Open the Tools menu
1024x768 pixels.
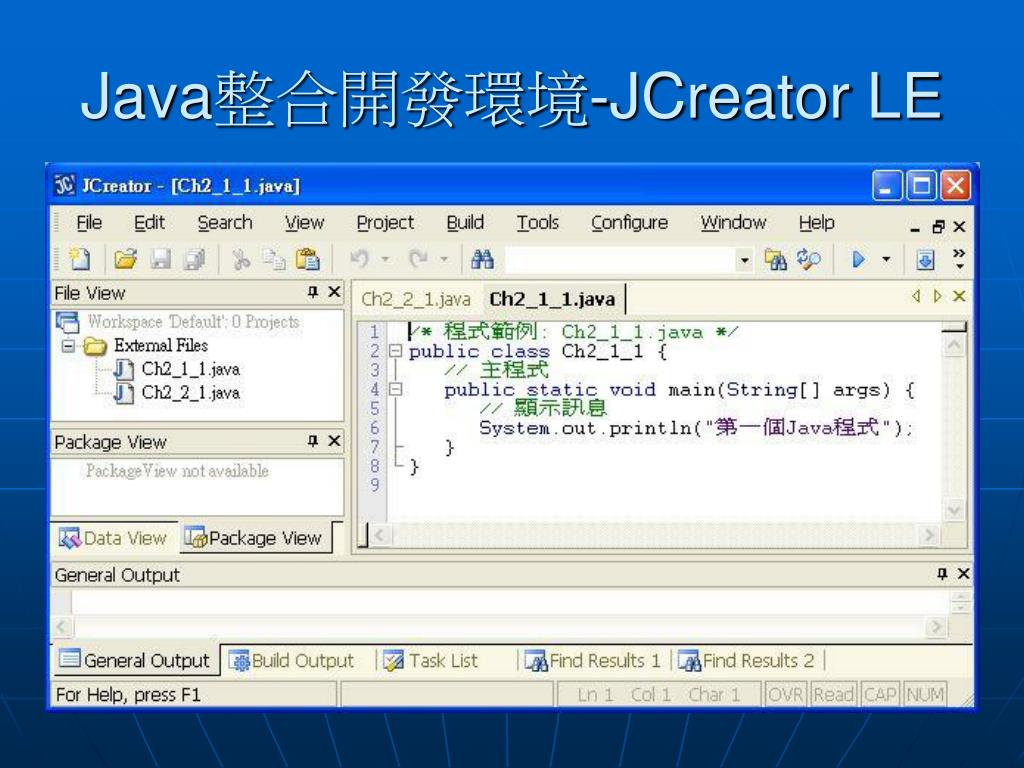537,223
